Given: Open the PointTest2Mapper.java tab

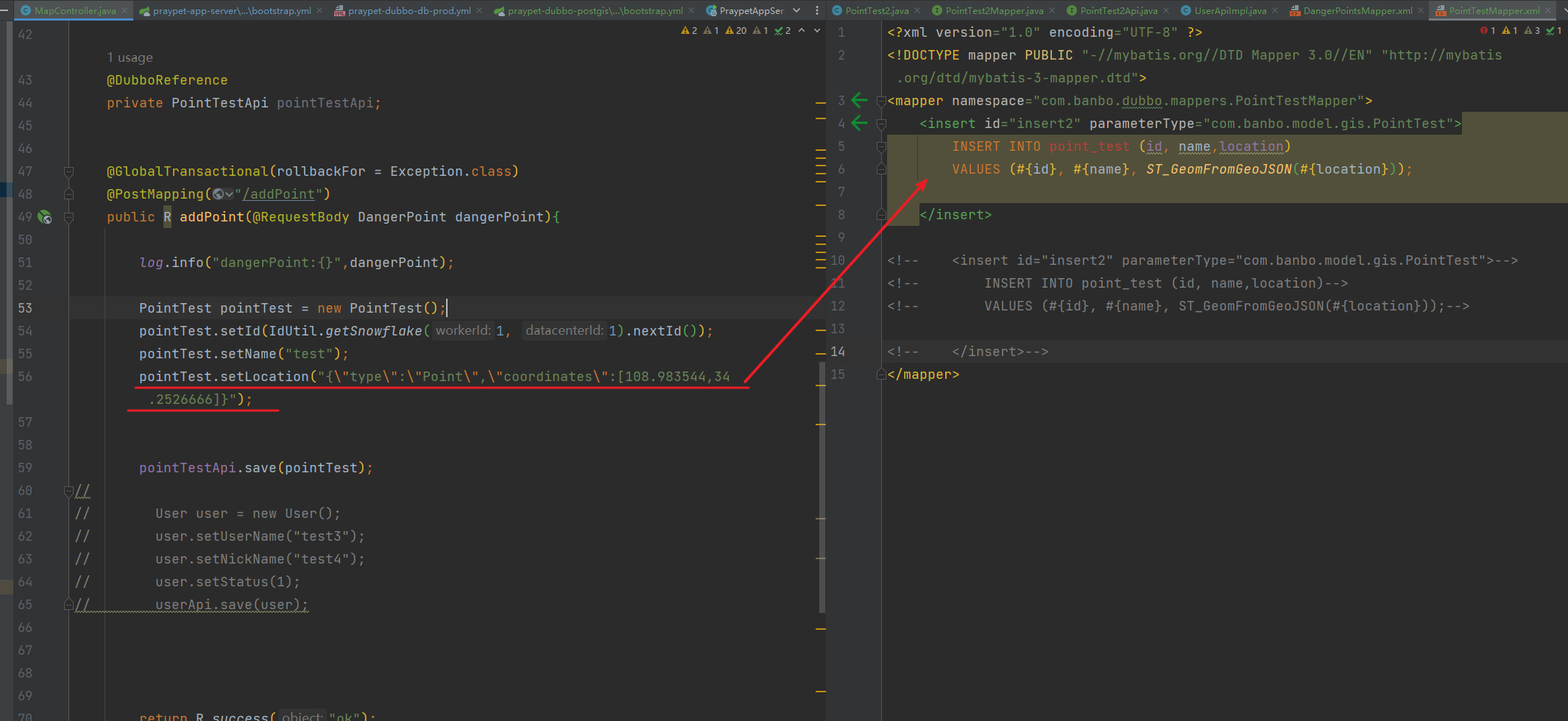Looking at the screenshot, I should click(x=994, y=10).
